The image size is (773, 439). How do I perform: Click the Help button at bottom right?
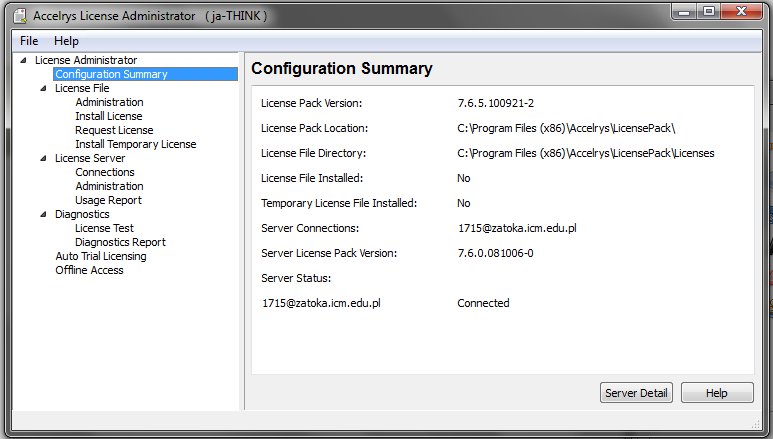click(x=716, y=393)
